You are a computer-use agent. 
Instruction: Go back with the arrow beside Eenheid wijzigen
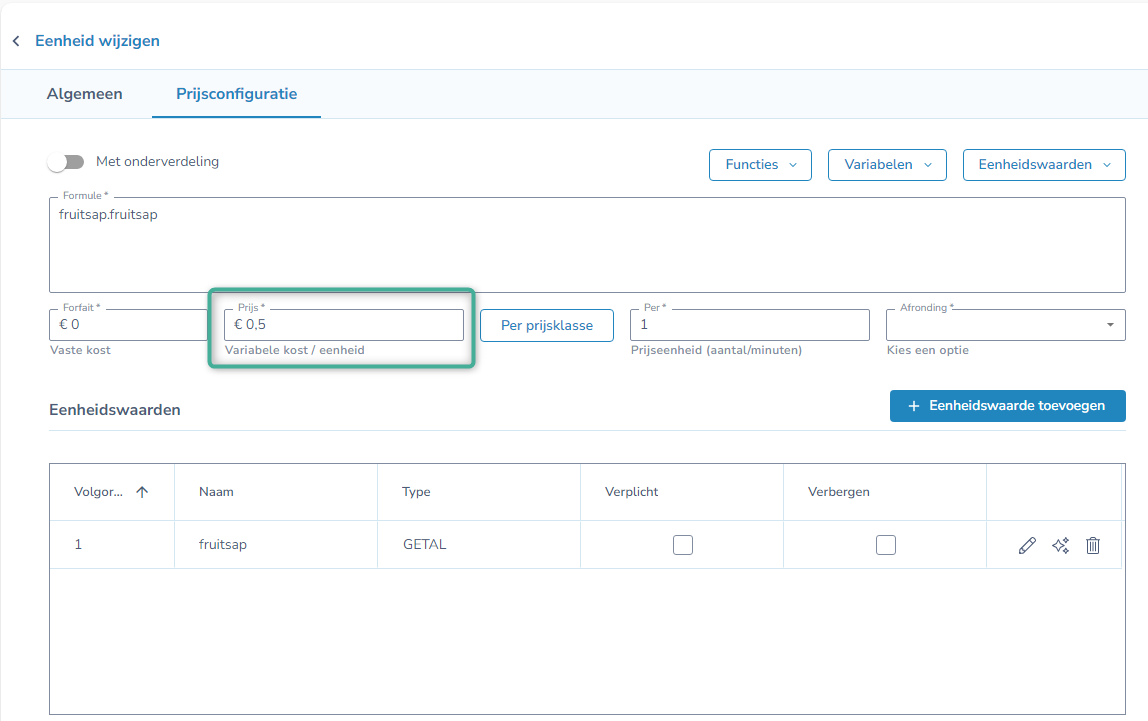coord(16,41)
